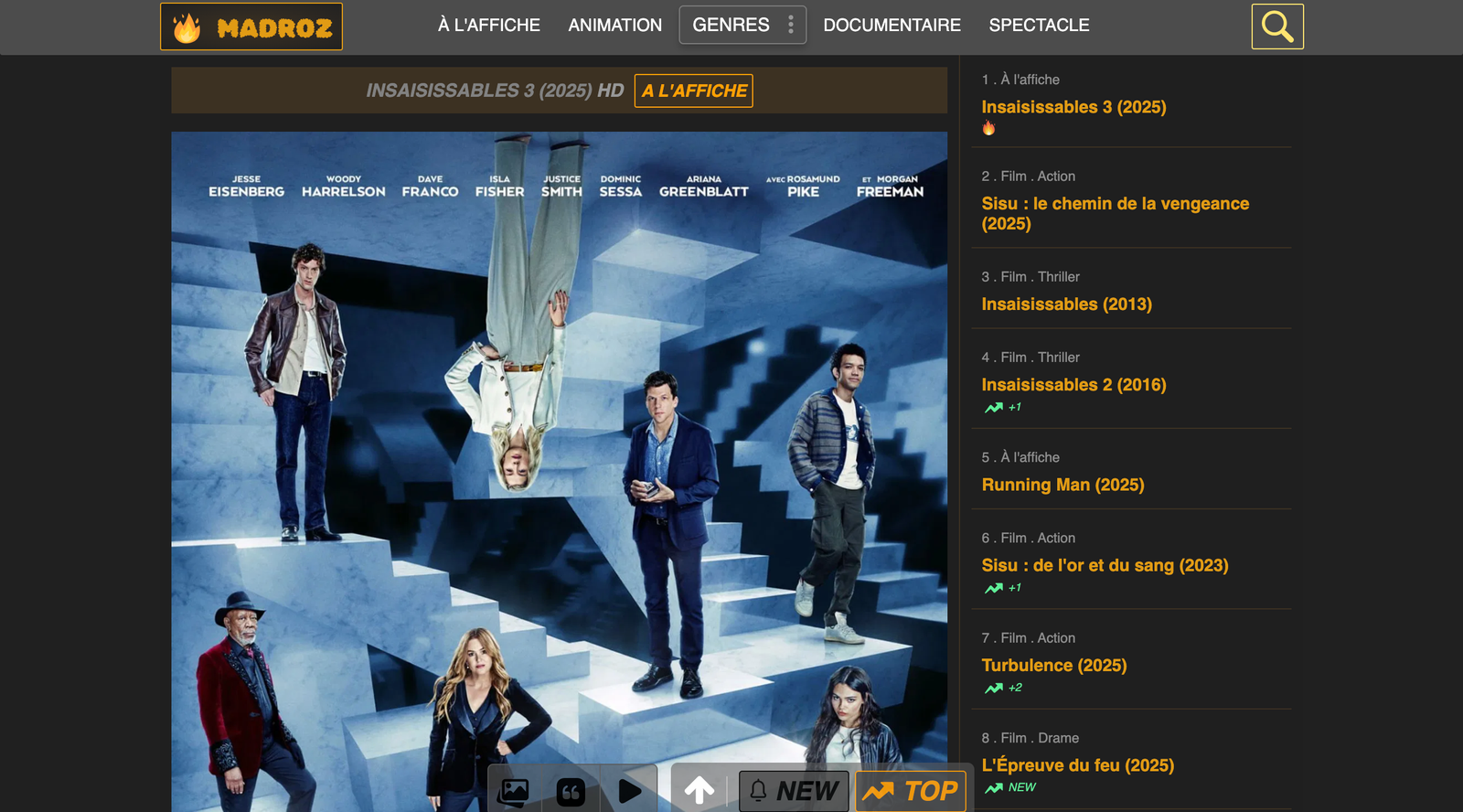Click the flame icon under Insaisissables 3
The height and width of the screenshot is (812, 1463).
(988, 129)
